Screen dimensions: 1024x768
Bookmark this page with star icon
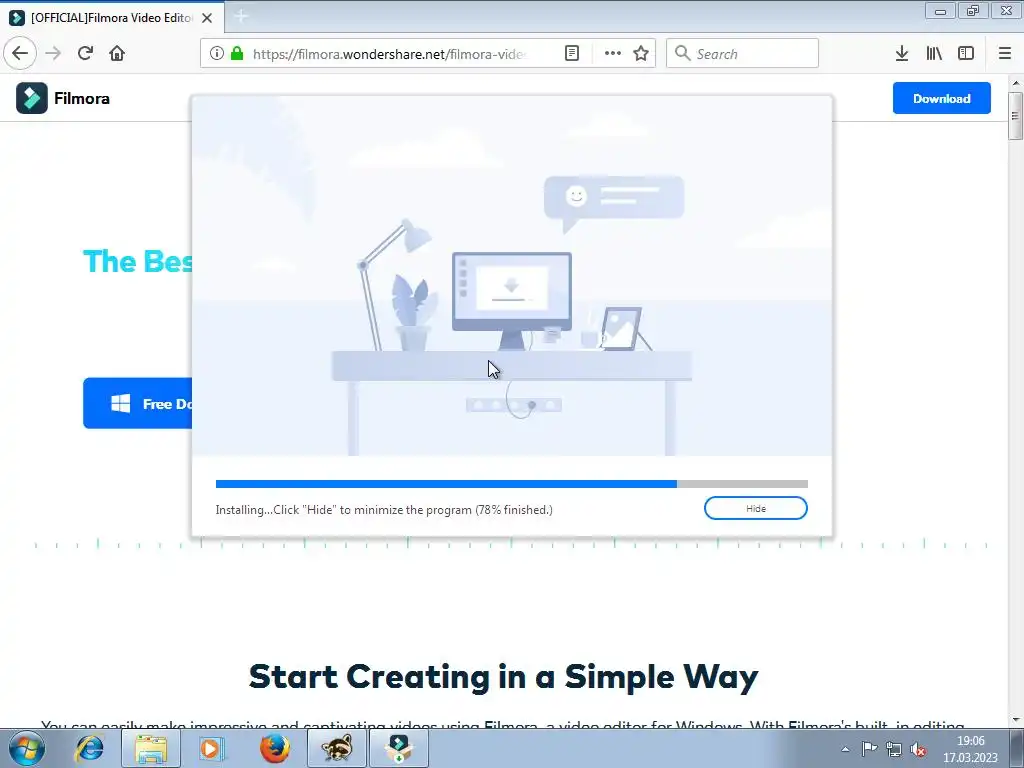[641, 53]
